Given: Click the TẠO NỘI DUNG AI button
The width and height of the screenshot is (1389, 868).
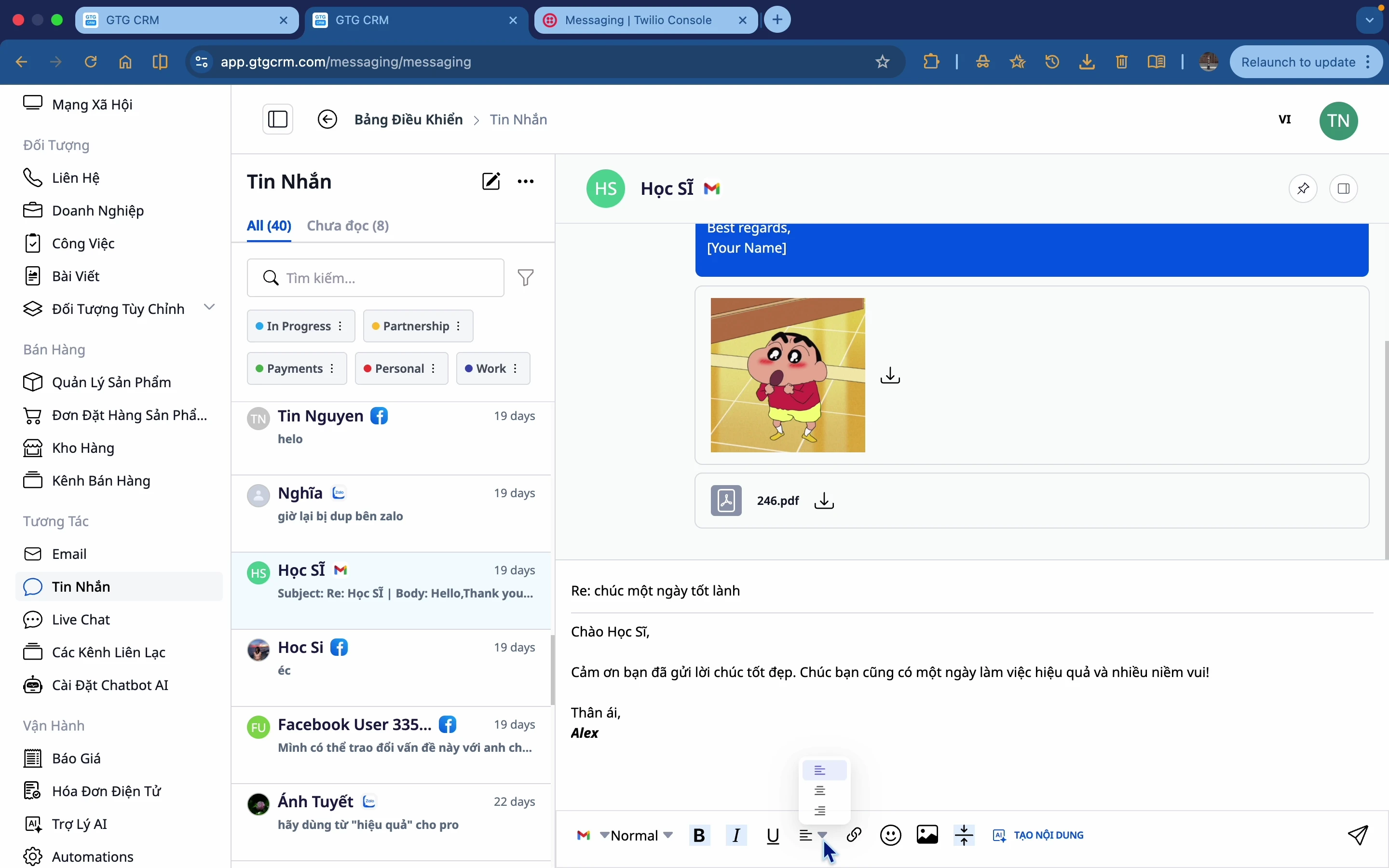Looking at the screenshot, I should 1039,835.
